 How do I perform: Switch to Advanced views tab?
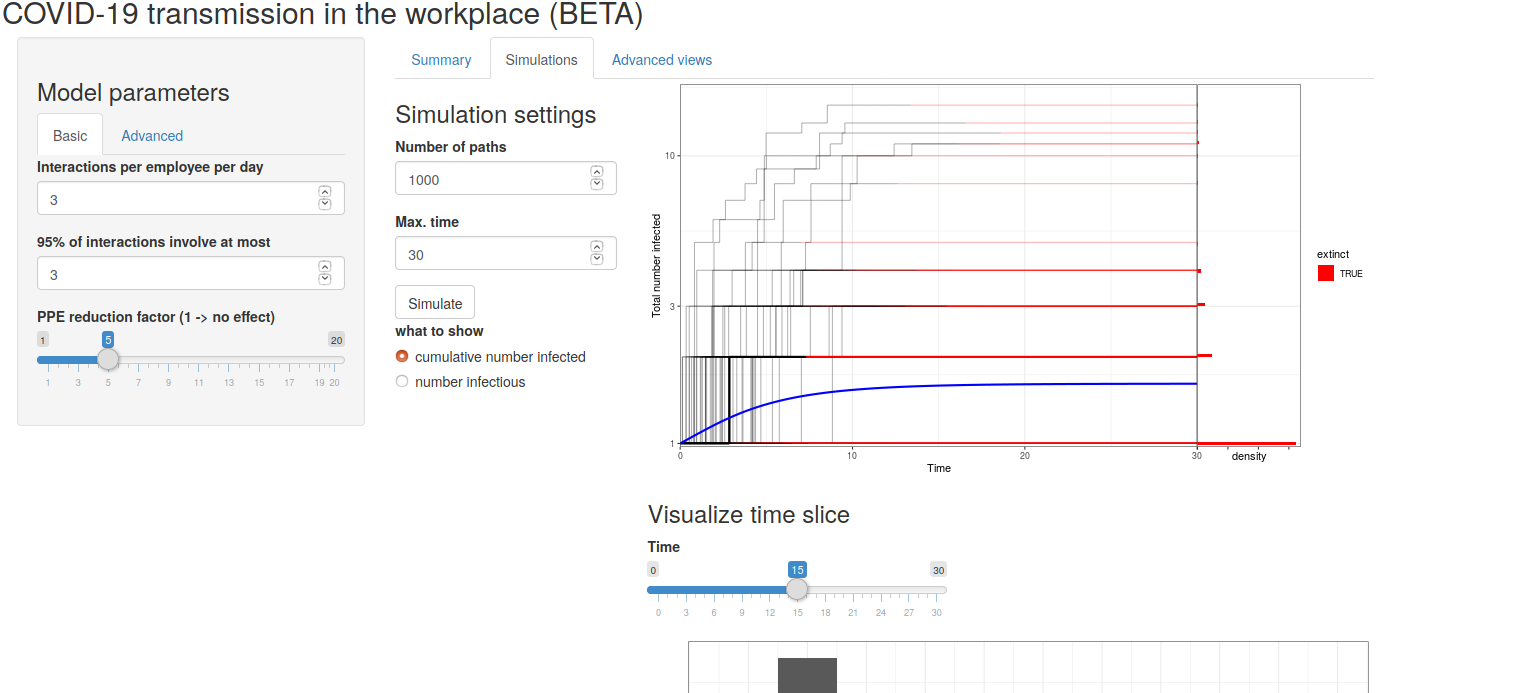662,60
